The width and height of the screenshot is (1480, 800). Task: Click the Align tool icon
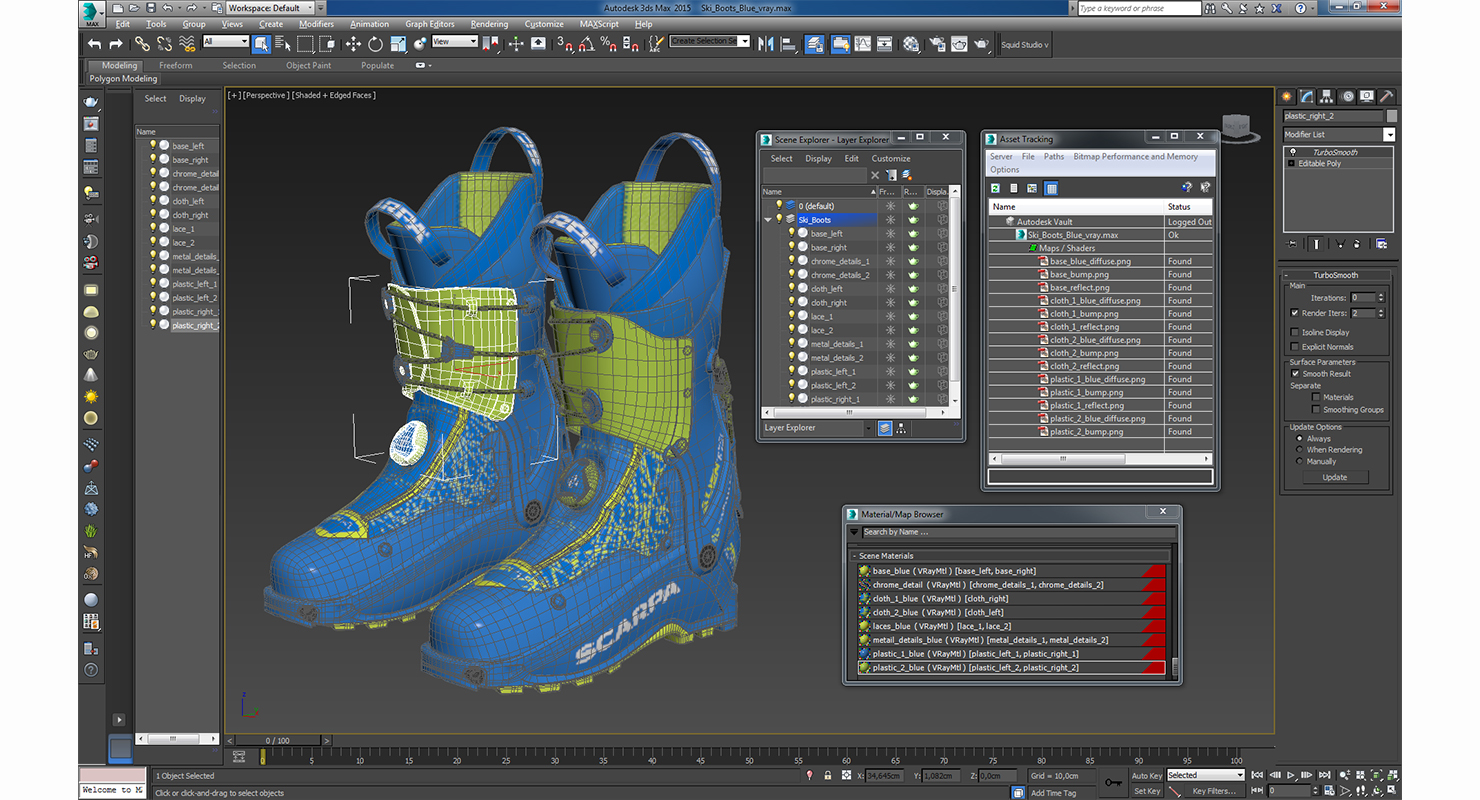coord(788,44)
